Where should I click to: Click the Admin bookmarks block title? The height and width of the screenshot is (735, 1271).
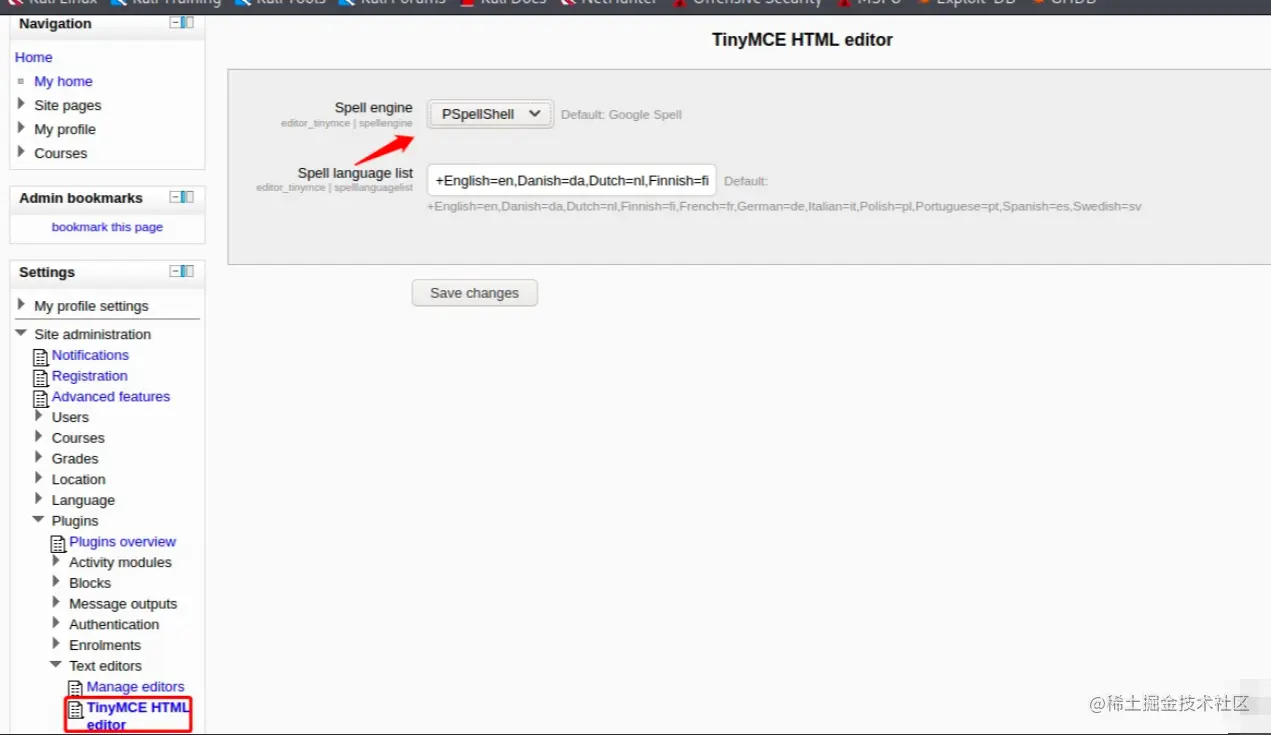point(81,198)
